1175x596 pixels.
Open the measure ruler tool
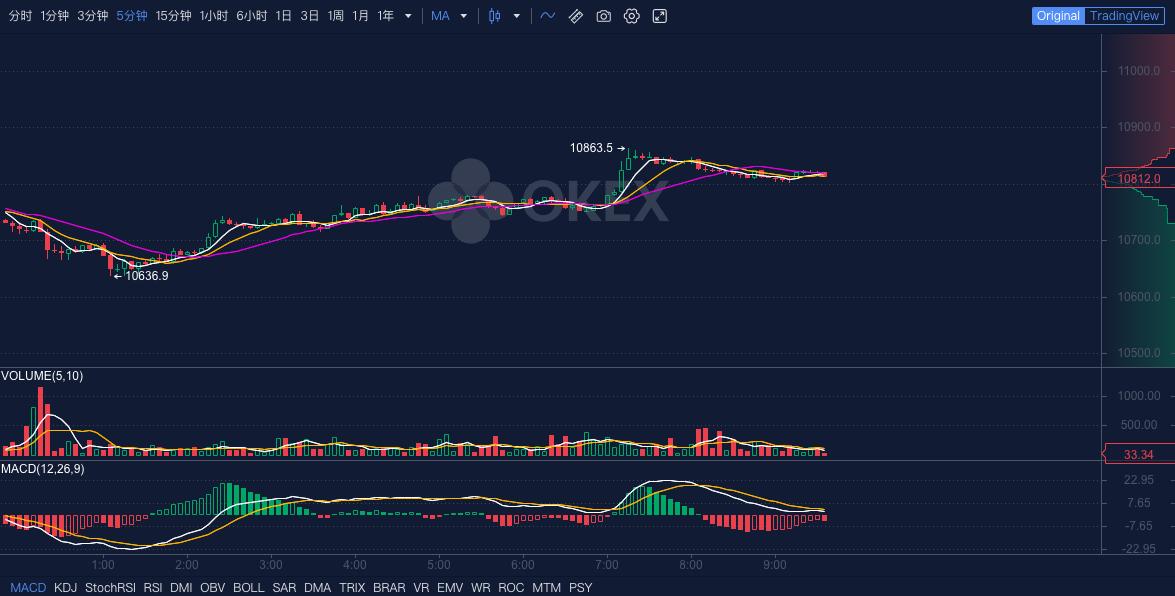click(575, 16)
